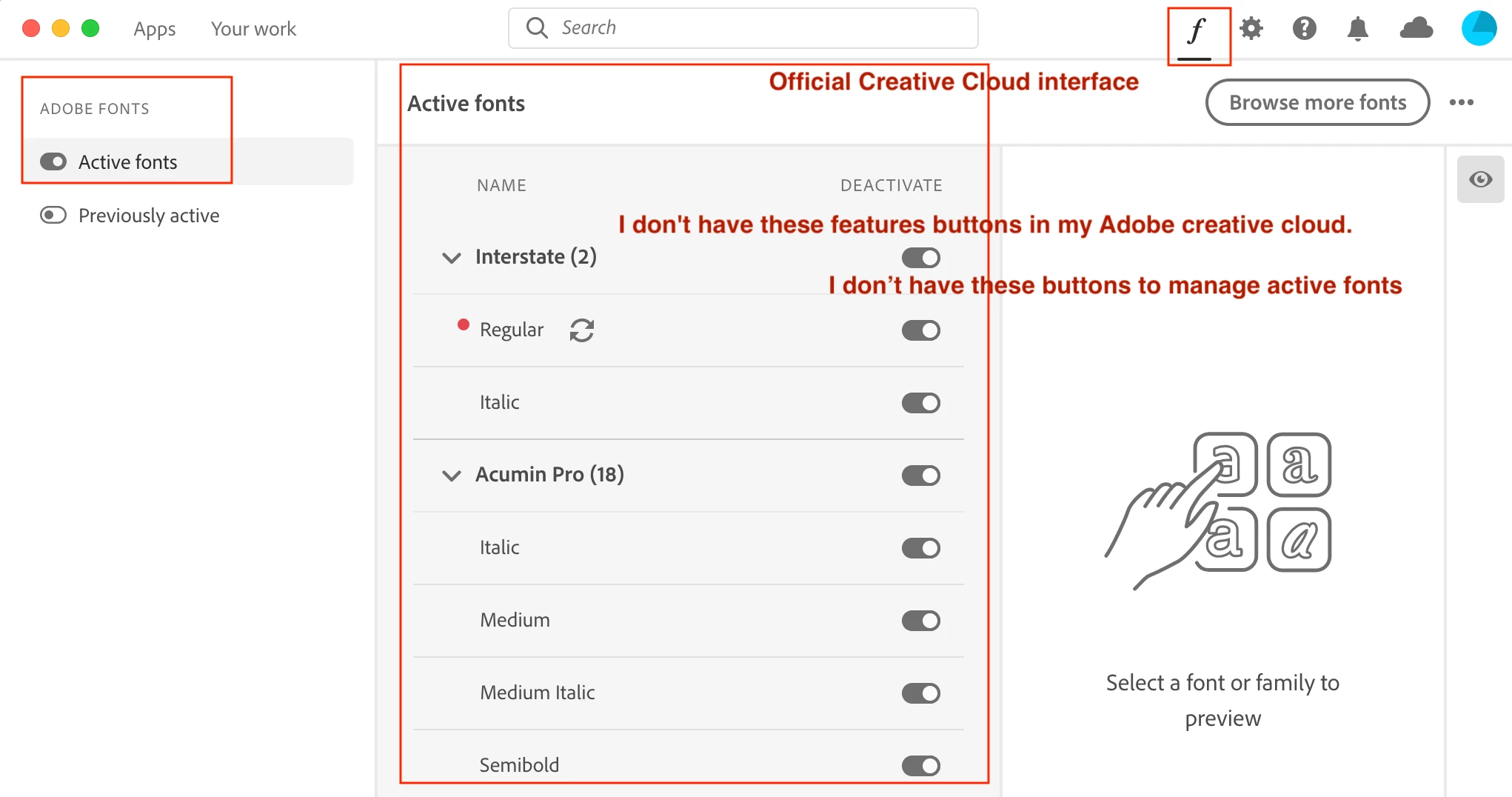
Task: Click the ADOBE FONTS sidebar heading
Action: tap(95, 109)
